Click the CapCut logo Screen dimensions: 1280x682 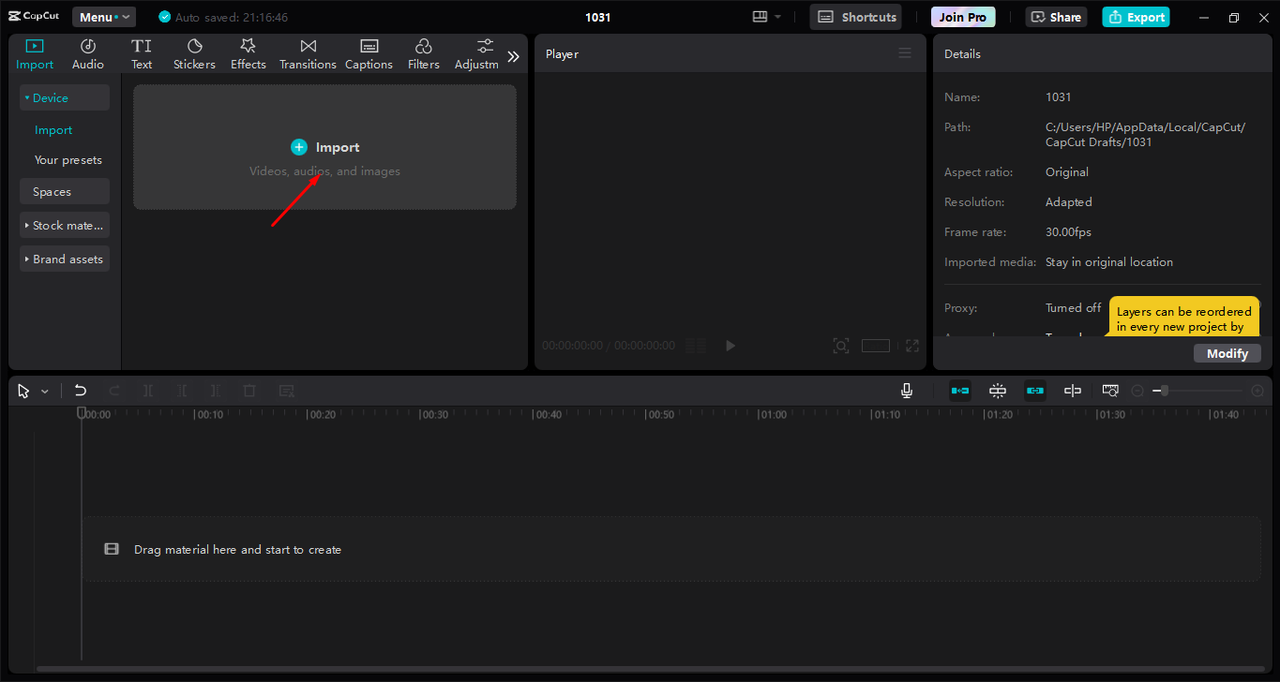pyautogui.click(x=34, y=17)
